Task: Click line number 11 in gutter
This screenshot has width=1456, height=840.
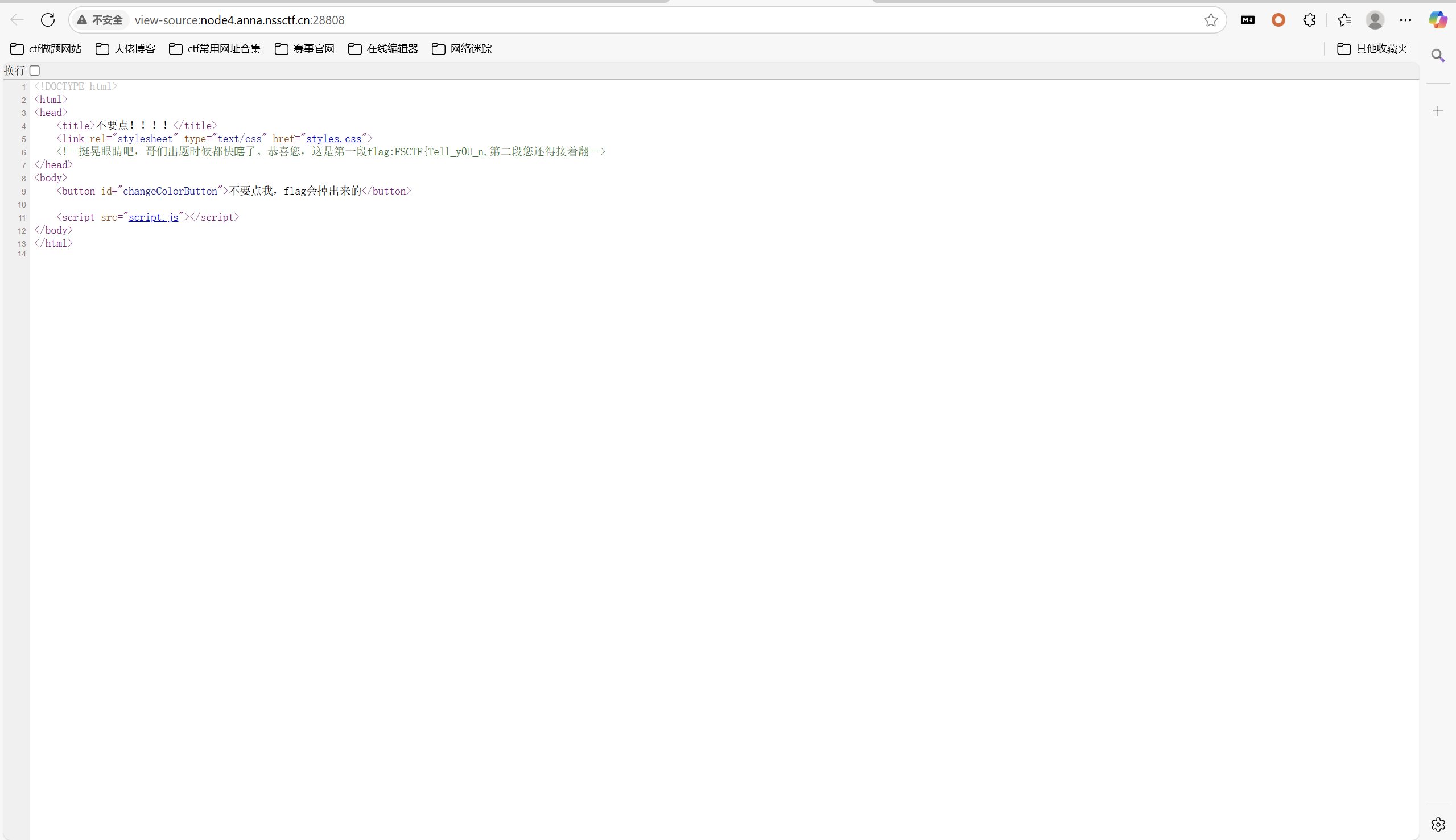Action: pos(22,218)
